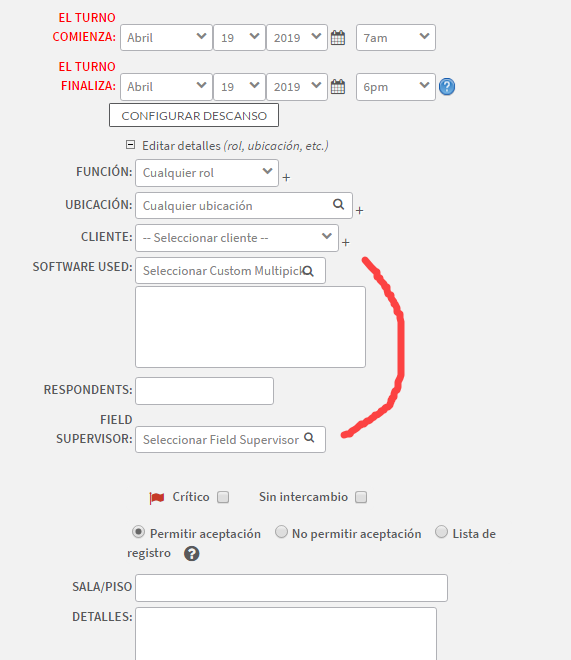This screenshot has height=660, width=571.
Task: Click the blue help icon beside 6pm
Action: (x=447, y=87)
